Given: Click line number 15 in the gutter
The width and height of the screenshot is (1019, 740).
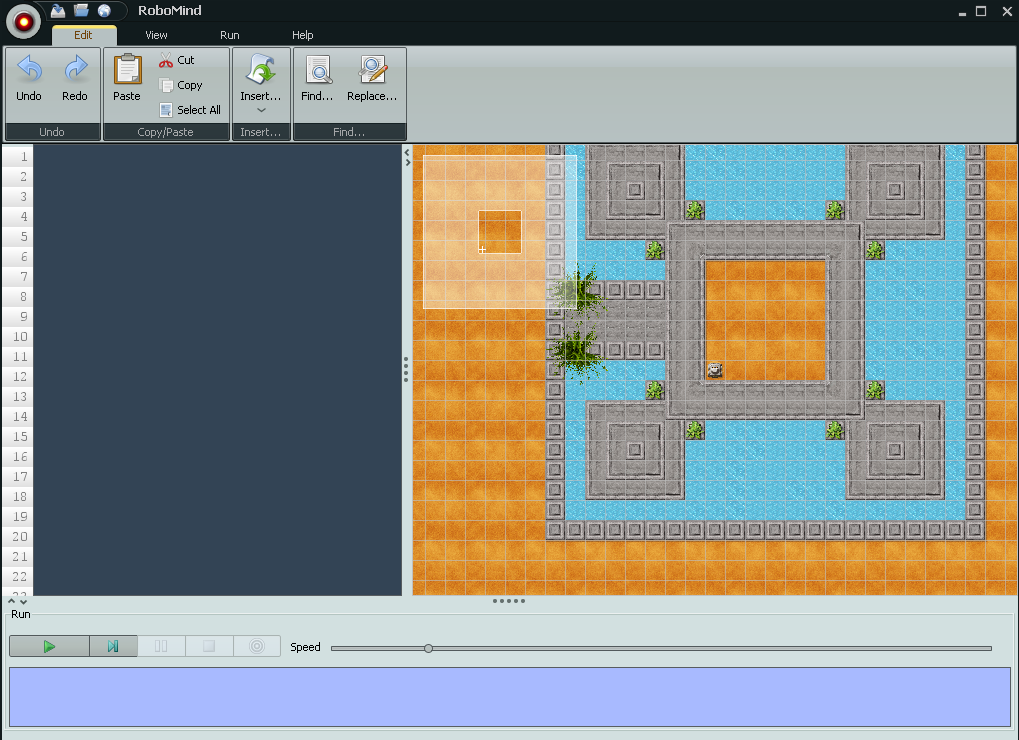Looking at the screenshot, I should pyautogui.click(x=20, y=437).
